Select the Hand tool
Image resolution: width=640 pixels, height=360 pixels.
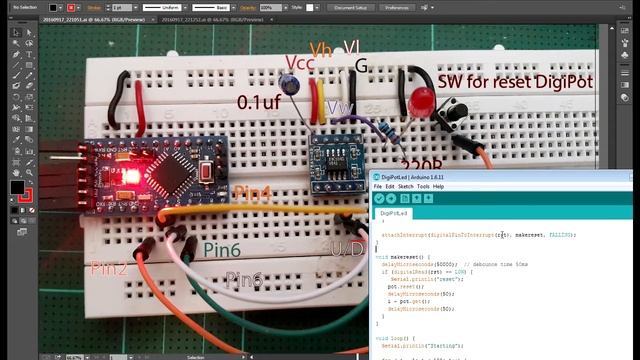pyautogui.click(x=16, y=173)
